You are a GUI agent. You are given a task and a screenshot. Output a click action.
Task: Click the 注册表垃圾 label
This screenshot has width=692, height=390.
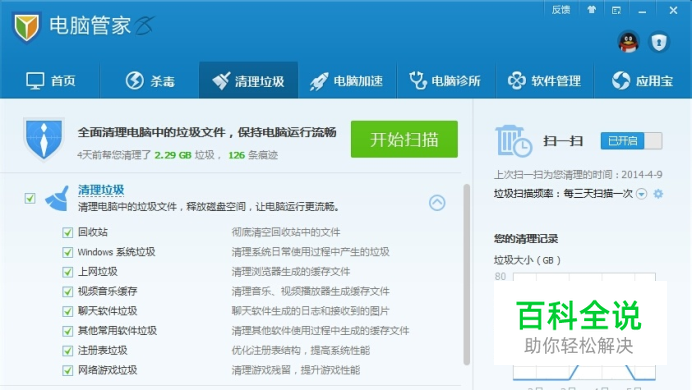(x=102, y=351)
